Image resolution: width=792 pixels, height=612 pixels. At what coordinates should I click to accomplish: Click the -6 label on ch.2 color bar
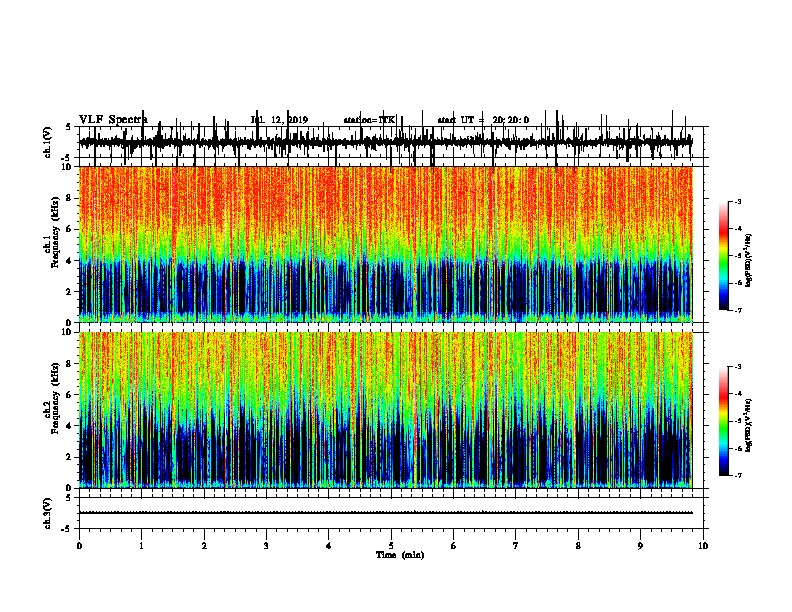(737, 448)
